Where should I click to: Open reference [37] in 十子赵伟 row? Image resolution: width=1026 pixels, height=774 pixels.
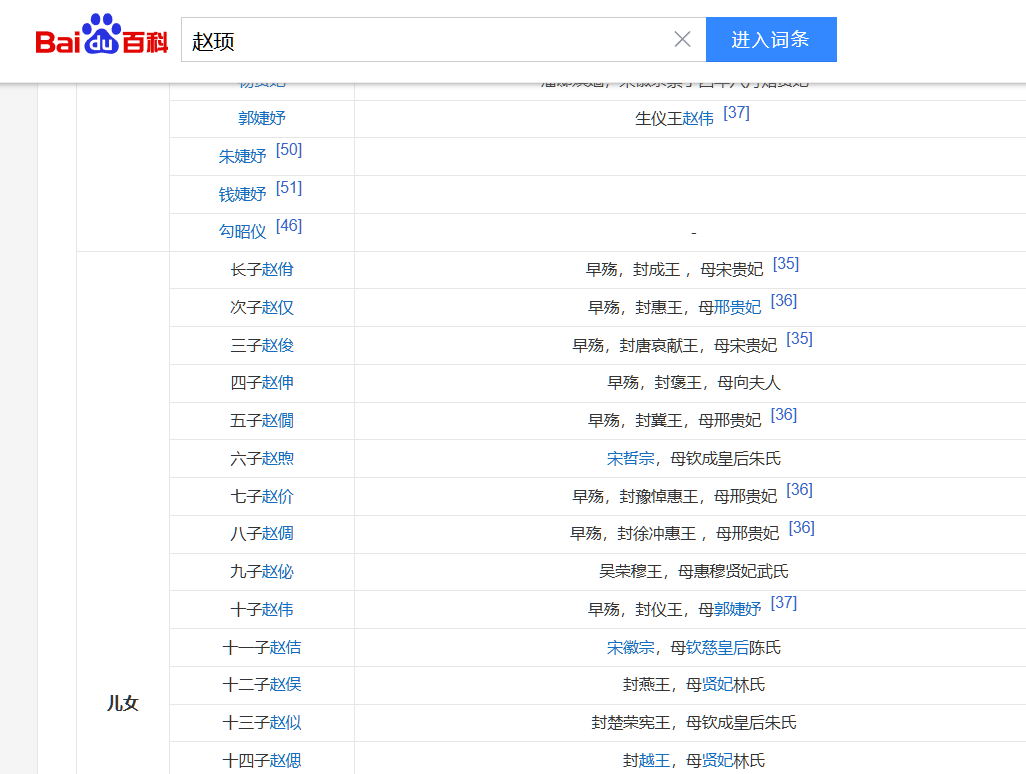pos(784,603)
